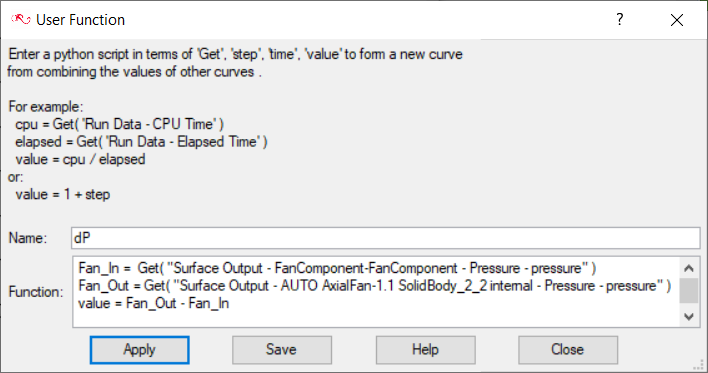Close the User Function dialog with X

pyautogui.click(x=676, y=20)
